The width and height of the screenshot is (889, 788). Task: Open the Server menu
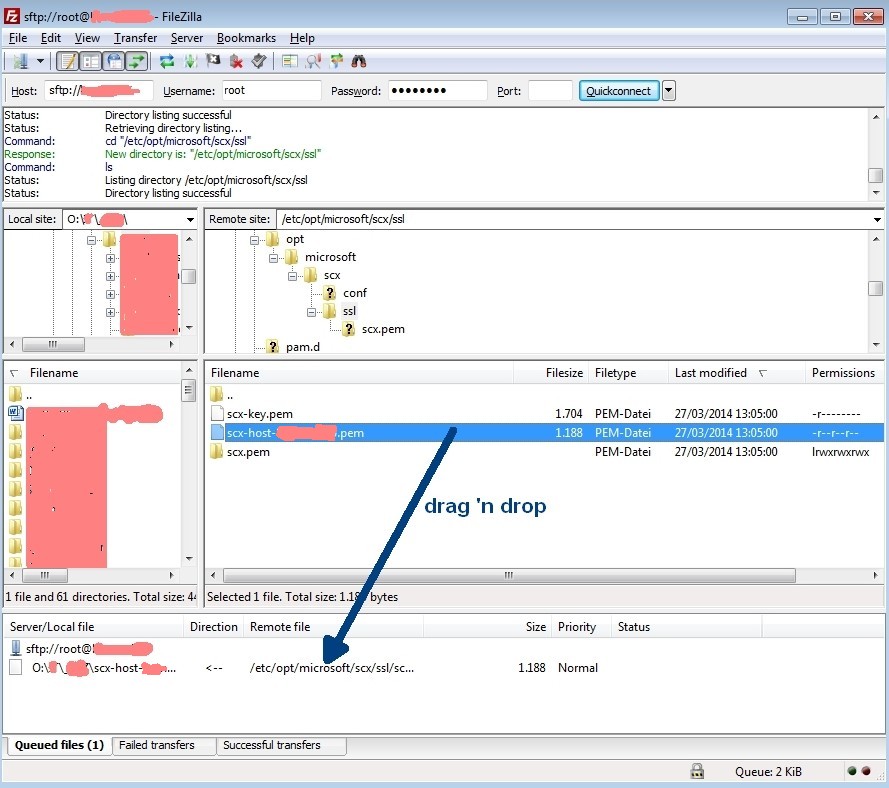187,38
